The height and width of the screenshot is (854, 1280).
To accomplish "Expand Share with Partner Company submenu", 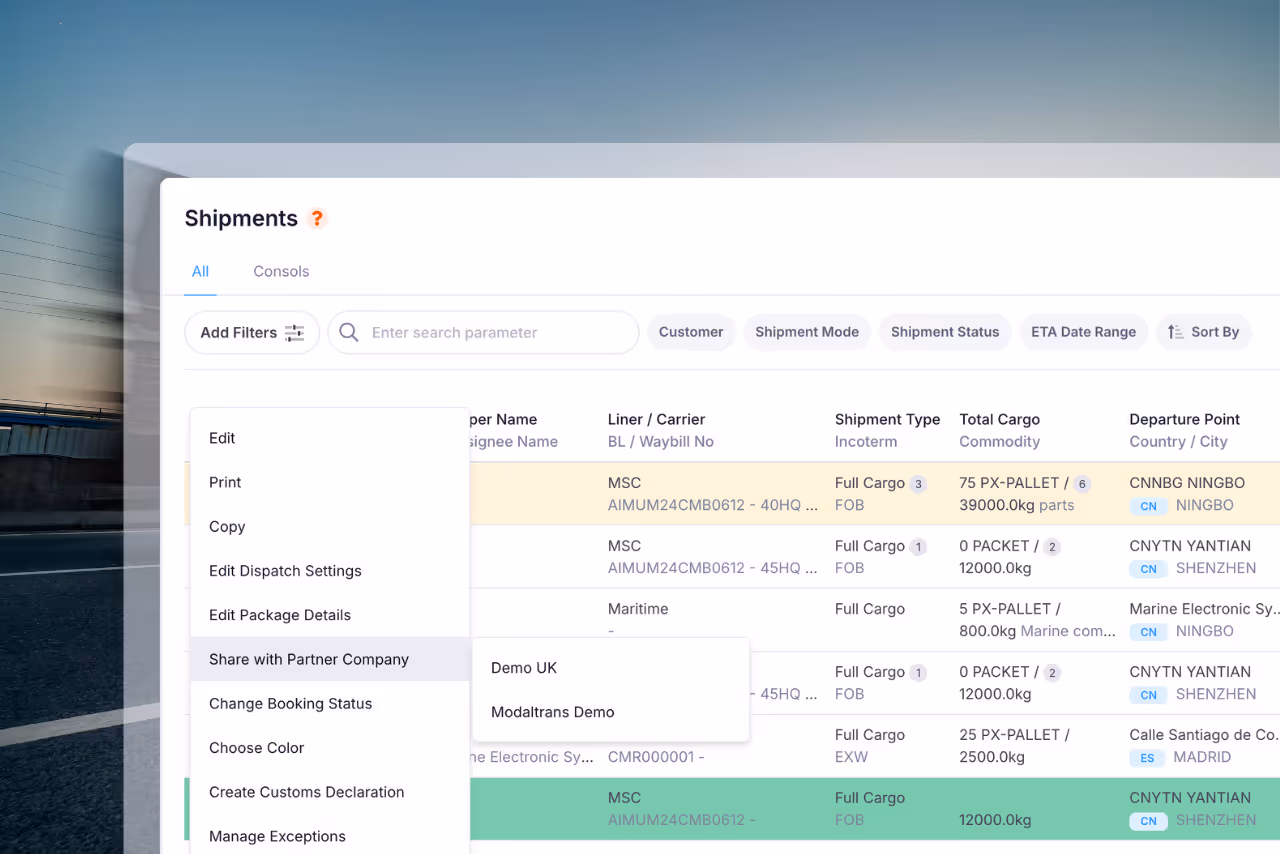I will point(330,659).
